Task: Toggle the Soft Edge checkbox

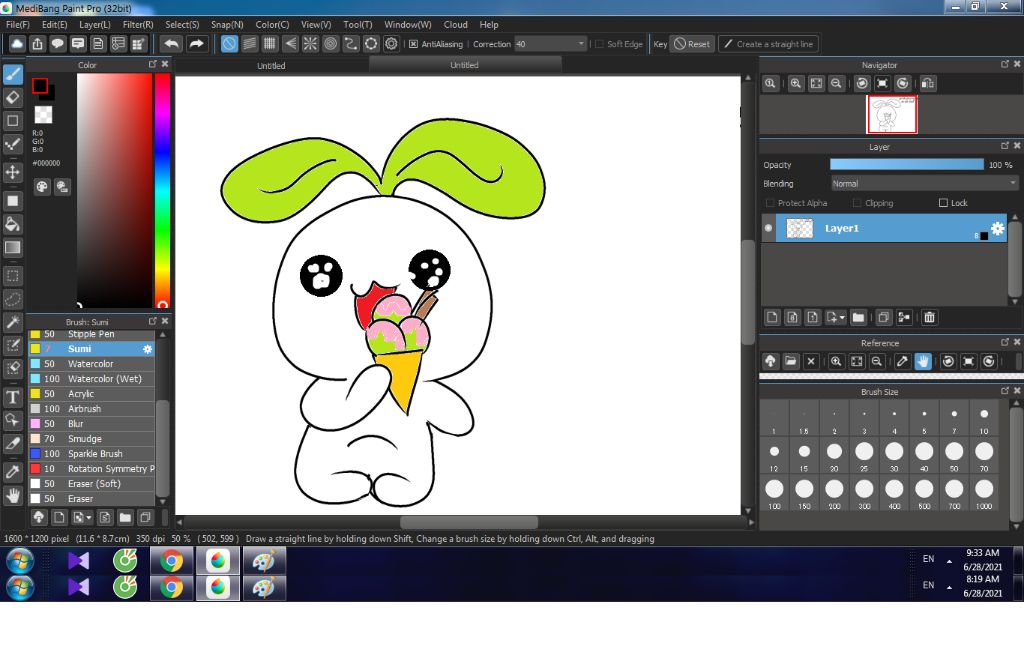Action: click(600, 44)
